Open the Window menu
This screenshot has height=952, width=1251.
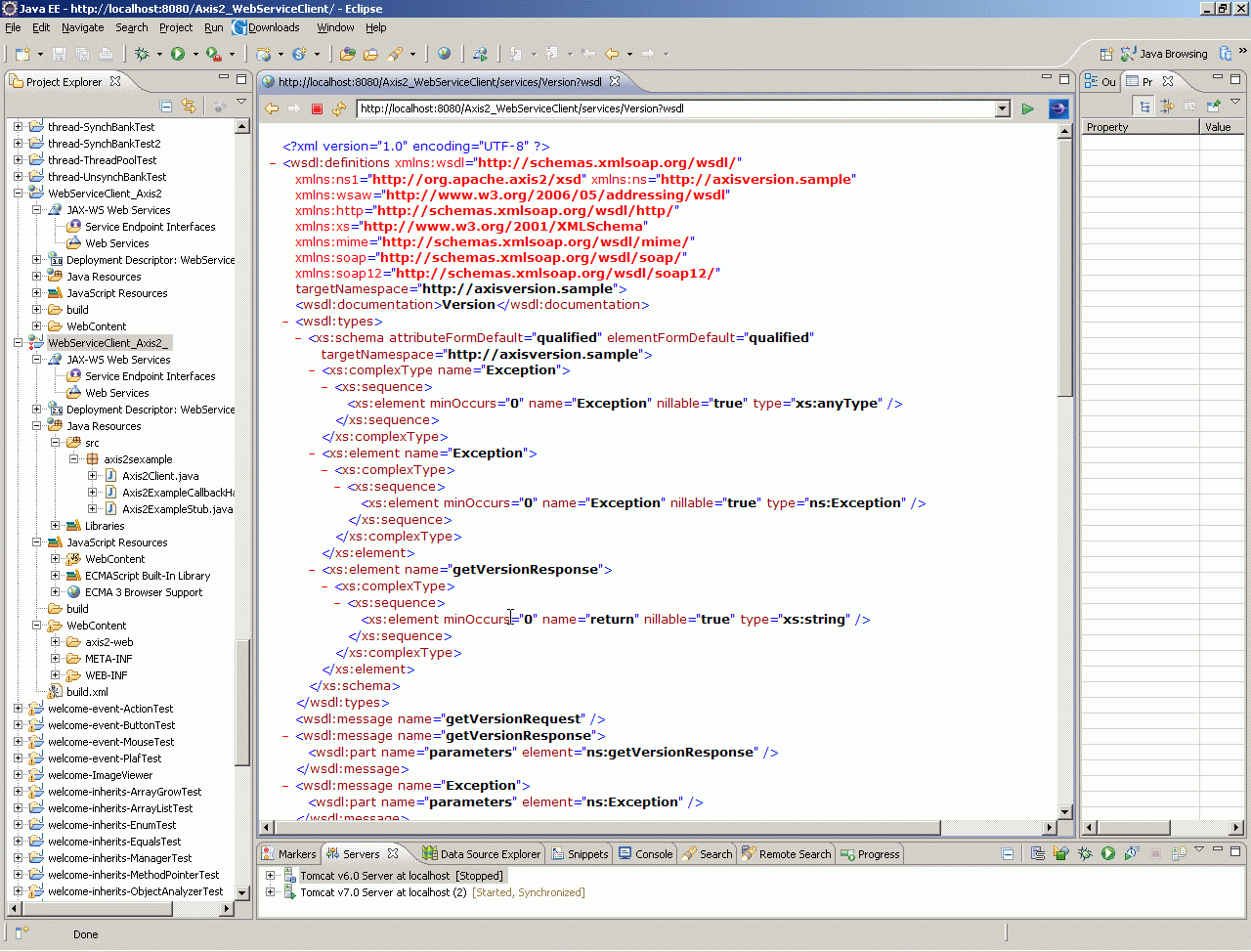335,27
